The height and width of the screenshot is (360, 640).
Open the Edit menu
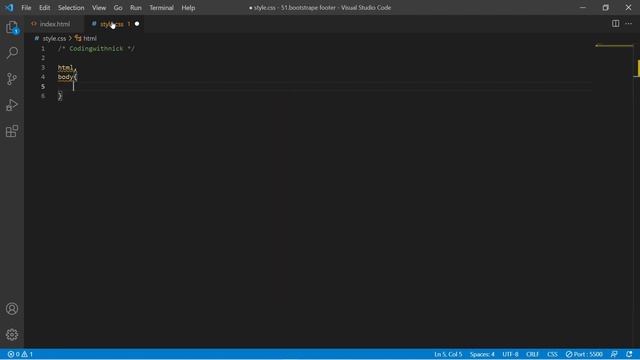pos(44,8)
